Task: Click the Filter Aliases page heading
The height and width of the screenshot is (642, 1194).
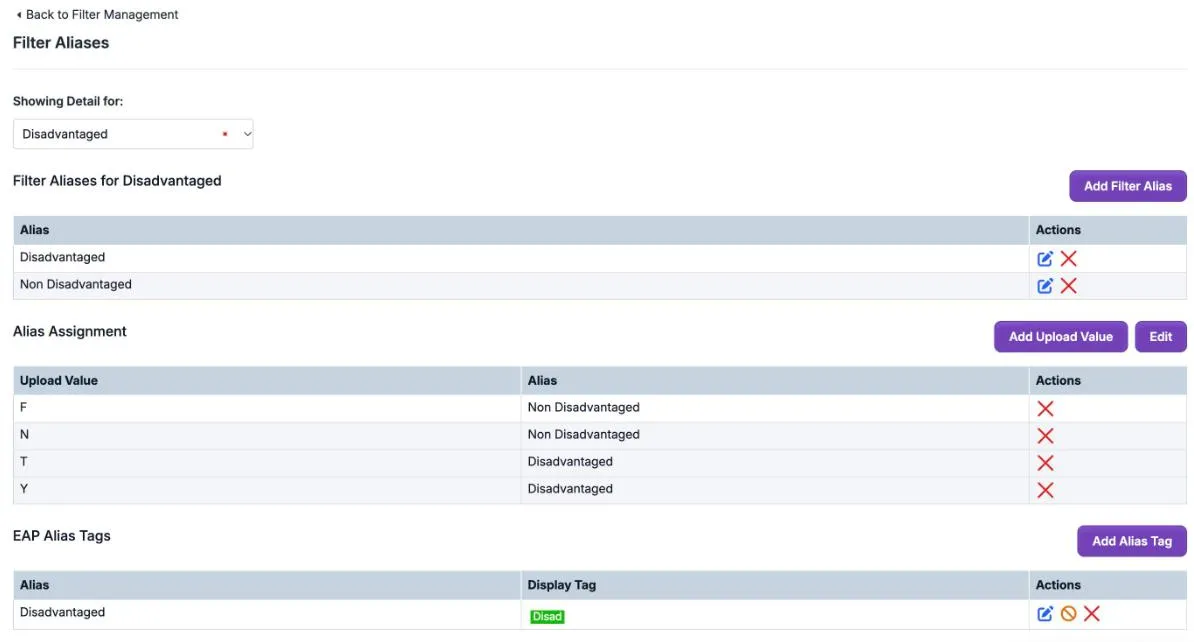Action: (x=61, y=43)
